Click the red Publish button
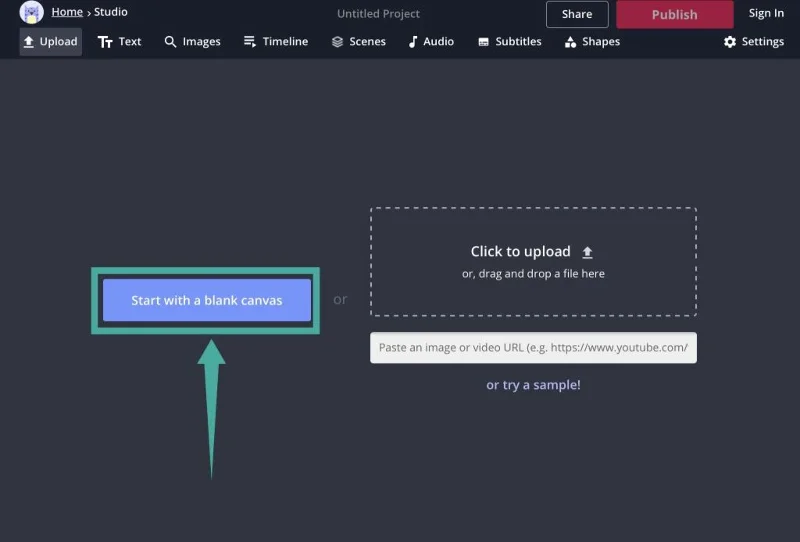Viewport: 800px width, 542px height. 674,14
